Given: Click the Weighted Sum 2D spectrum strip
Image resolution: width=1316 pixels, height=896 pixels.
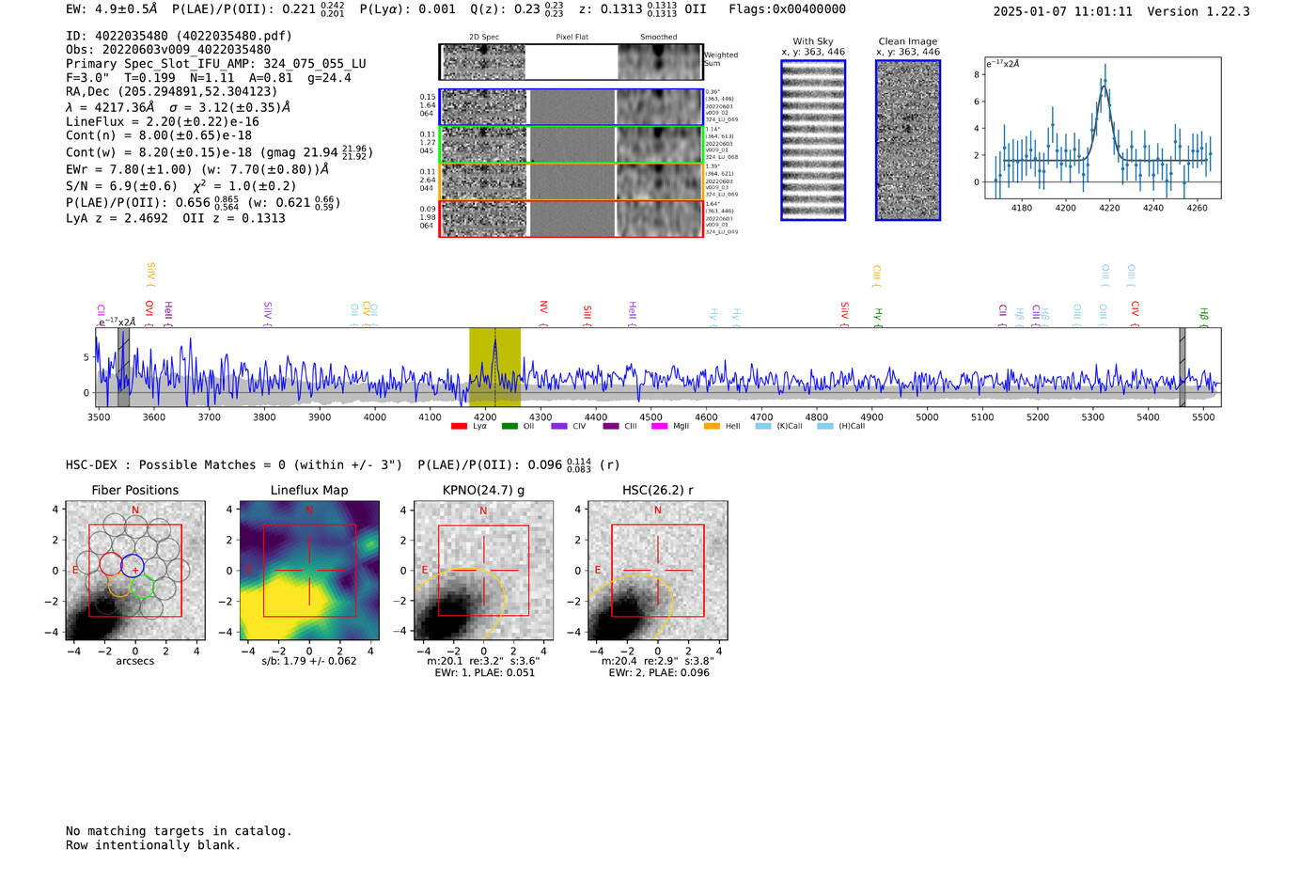Looking at the screenshot, I should tap(572, 62).
